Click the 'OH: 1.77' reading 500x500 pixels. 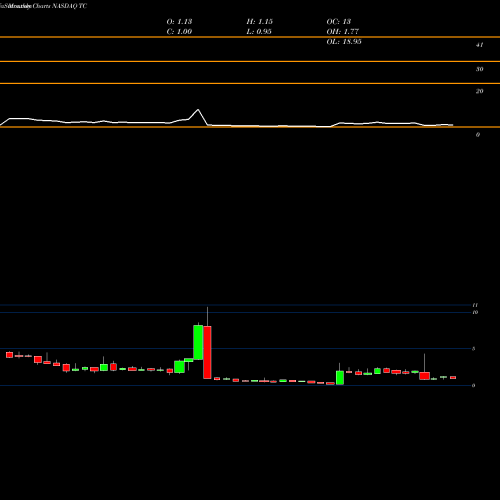343,32
